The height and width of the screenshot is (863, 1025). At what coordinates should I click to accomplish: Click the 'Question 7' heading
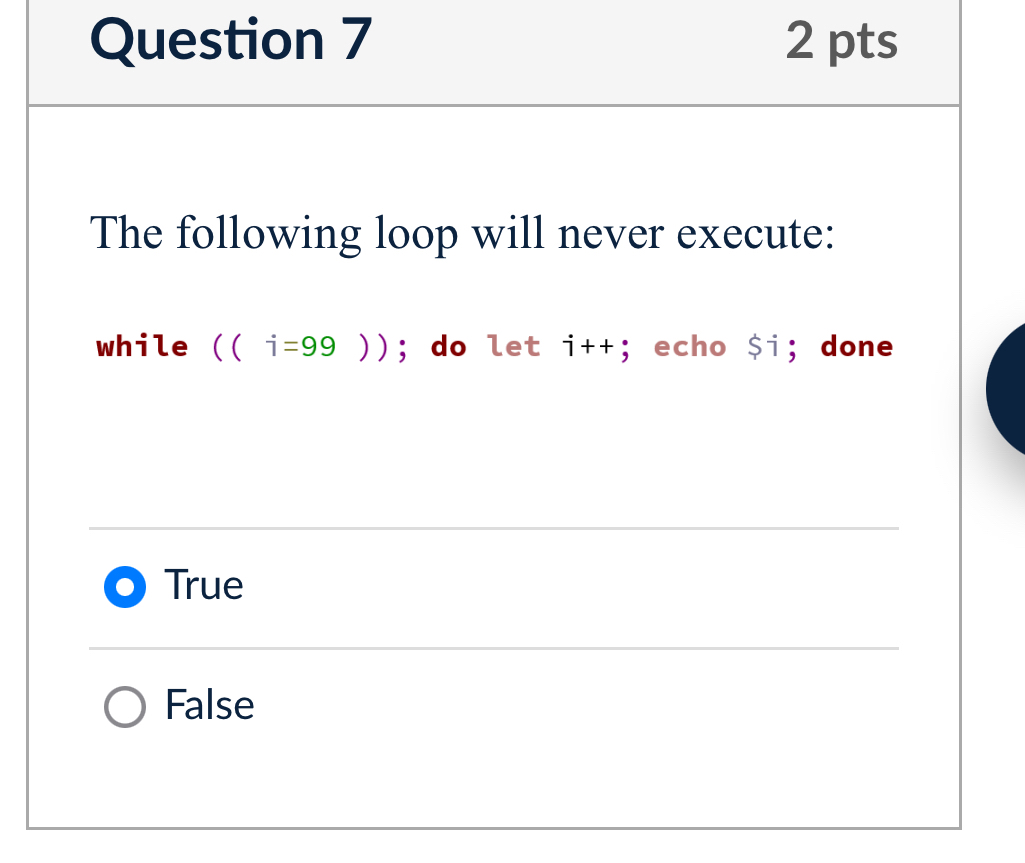pos(228,40)
